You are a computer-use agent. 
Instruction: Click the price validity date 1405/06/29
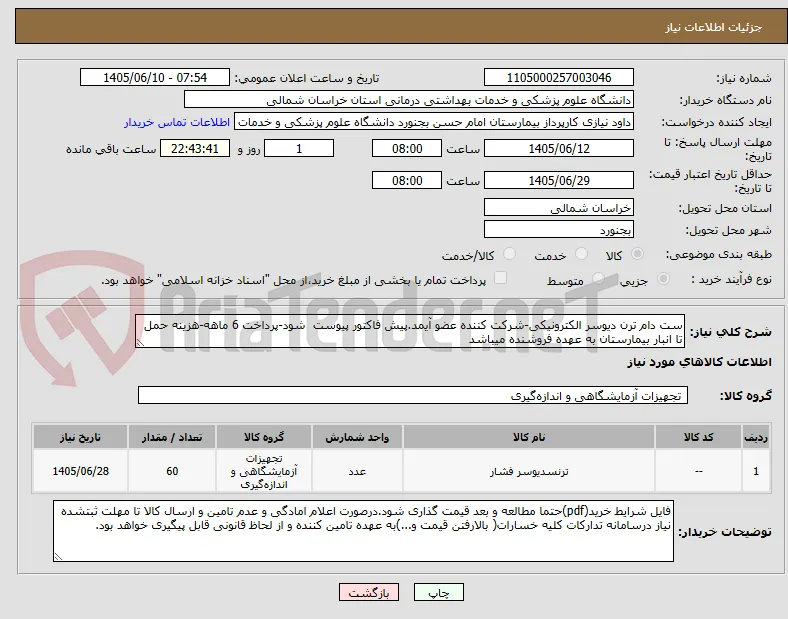[559, 180]
